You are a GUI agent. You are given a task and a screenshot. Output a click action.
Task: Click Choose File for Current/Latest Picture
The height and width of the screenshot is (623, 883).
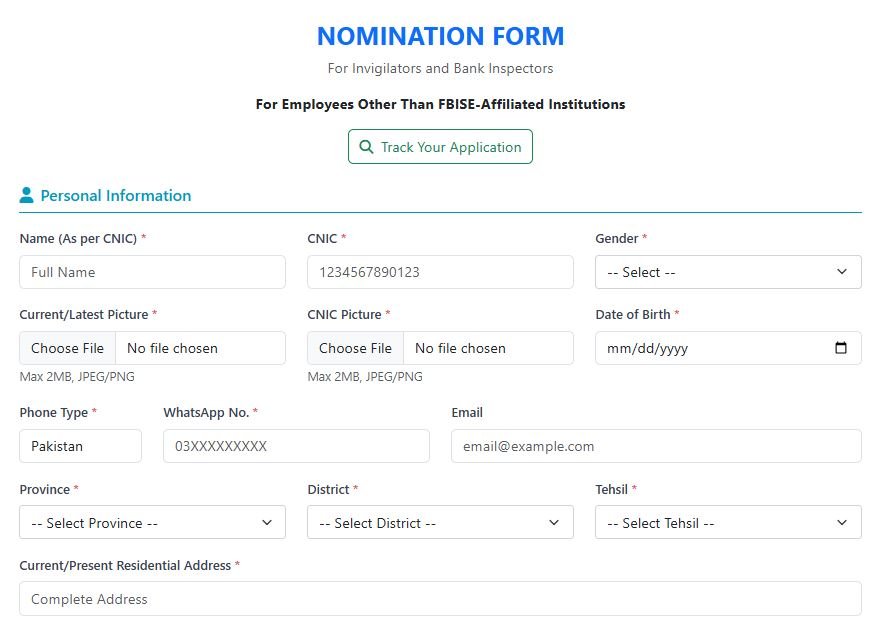click(66, 348)
